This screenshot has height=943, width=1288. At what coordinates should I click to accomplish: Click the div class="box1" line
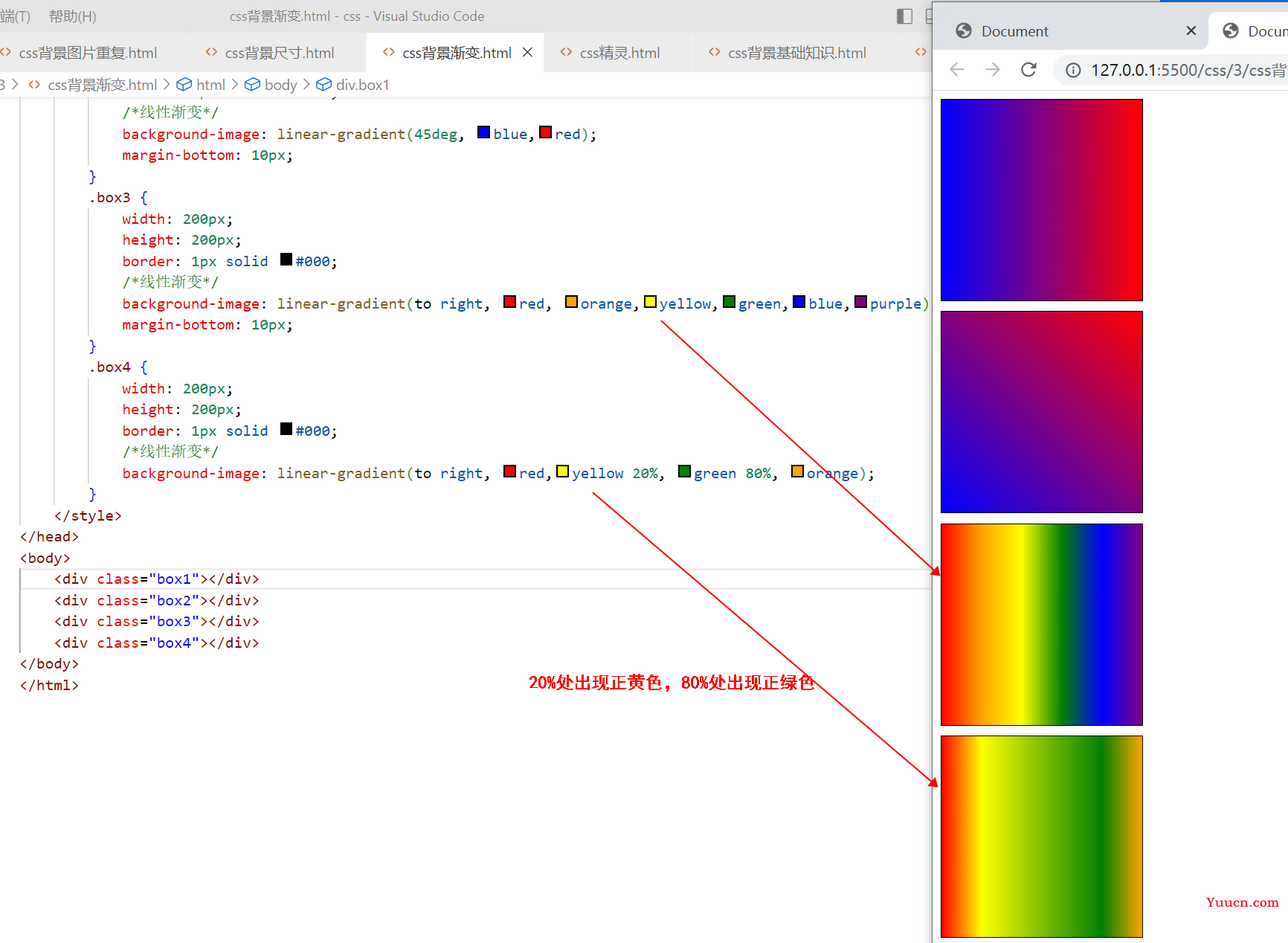156,579
